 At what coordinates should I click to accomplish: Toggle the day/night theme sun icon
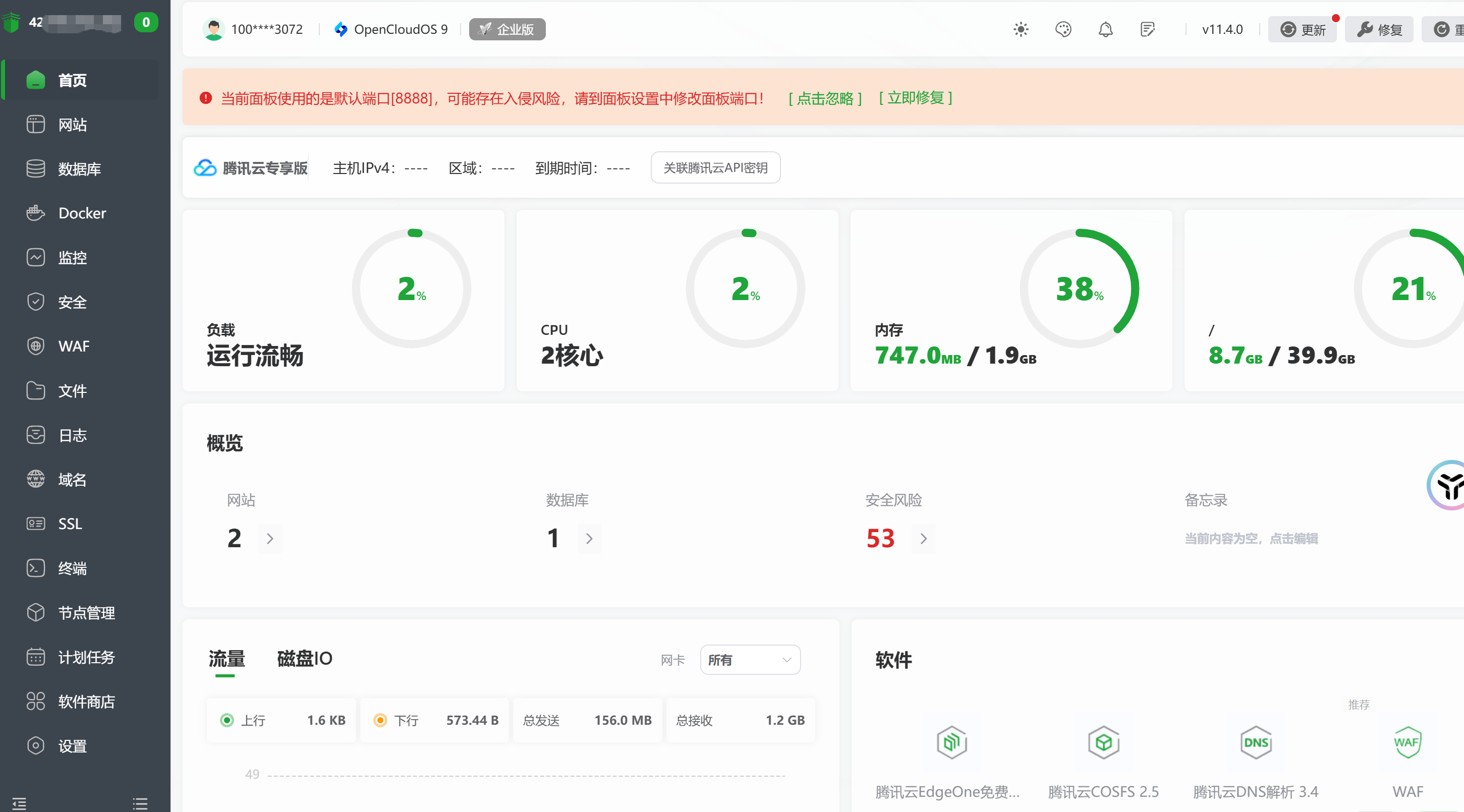pyautogui.click(x=1021, y=30)
